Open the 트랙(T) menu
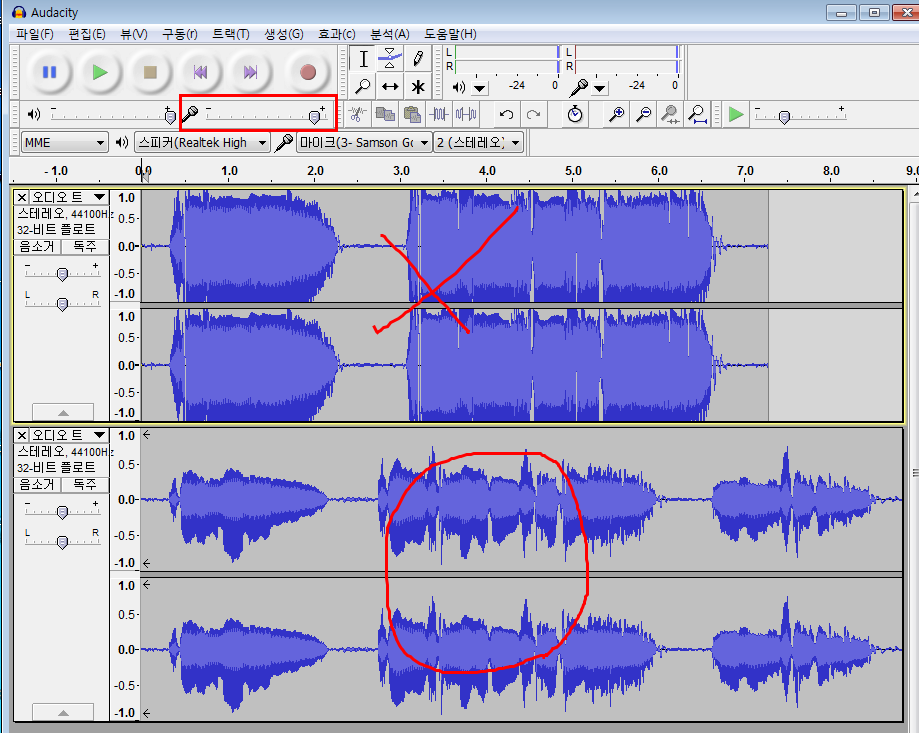This screenshot has height=733, width=919. pyautogui.click(x=230, y=34)
